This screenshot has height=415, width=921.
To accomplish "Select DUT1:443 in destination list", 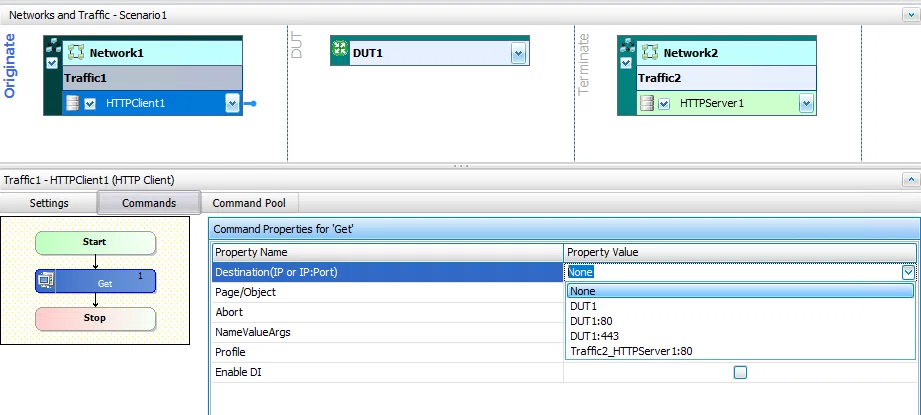I will point(740,336).
